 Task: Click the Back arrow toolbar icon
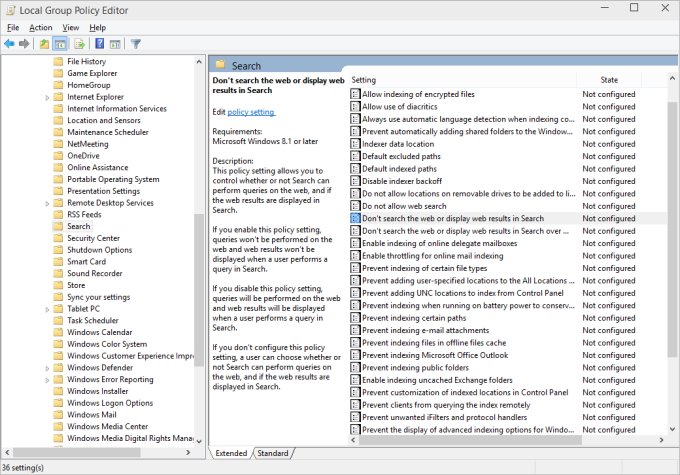point(9,43)
